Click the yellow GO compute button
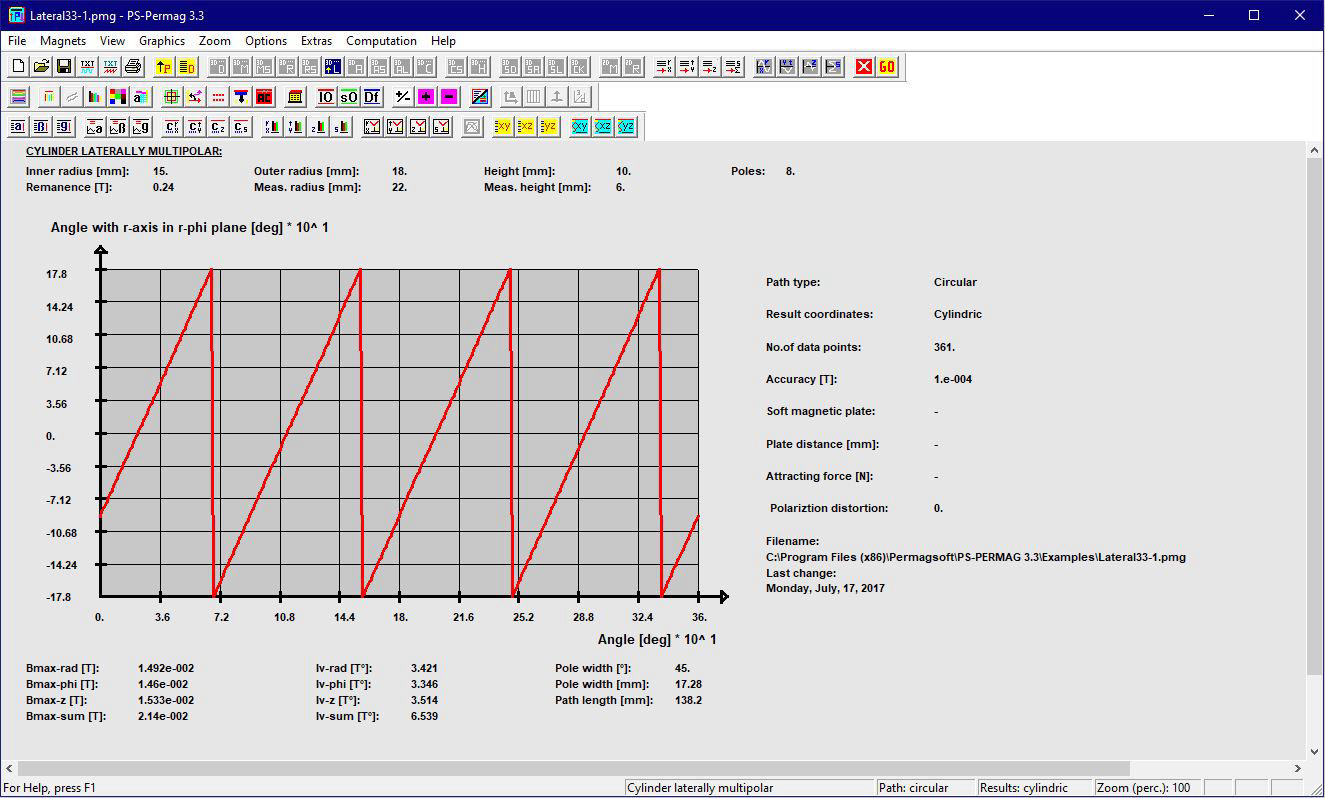Screen dimensions: 1325x798 pyautogui.click(x=887, y=67)
